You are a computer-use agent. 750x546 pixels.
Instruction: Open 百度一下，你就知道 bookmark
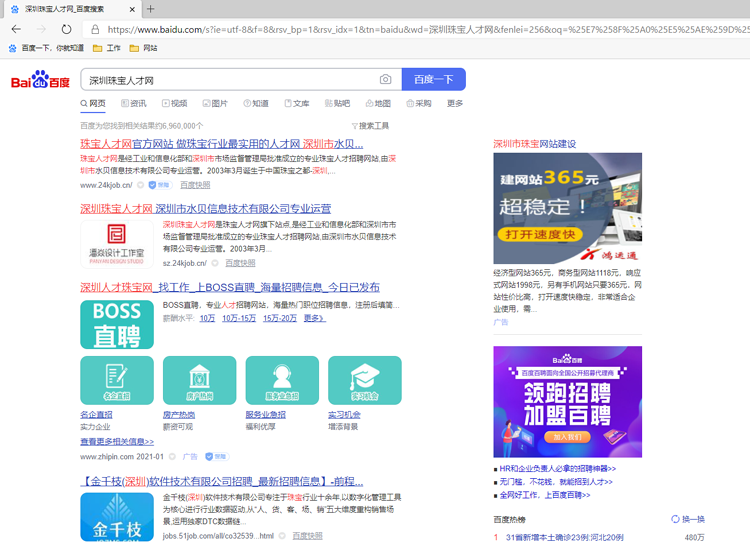[46, 48]
